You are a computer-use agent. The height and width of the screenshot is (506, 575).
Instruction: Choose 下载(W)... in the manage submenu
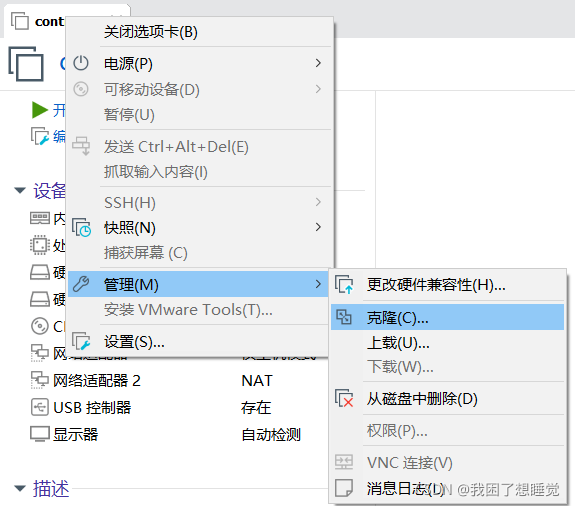pyautogui.click(x=447, y=367)
